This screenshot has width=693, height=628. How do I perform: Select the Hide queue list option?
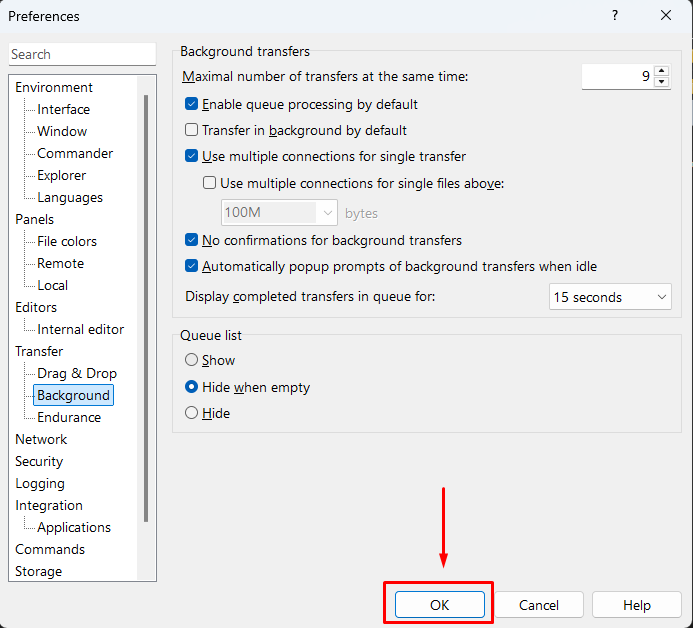[192, 413]
